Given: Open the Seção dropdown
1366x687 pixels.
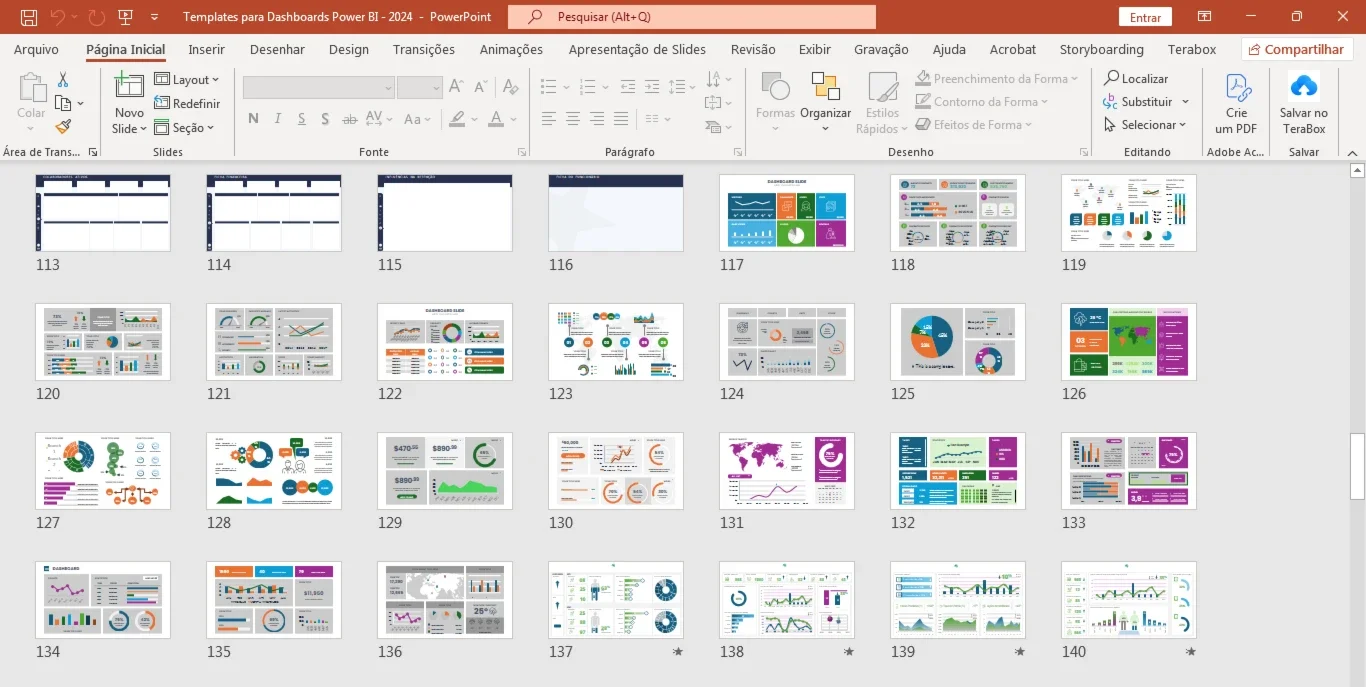Looking at the screenshot, I should [184, 127].
